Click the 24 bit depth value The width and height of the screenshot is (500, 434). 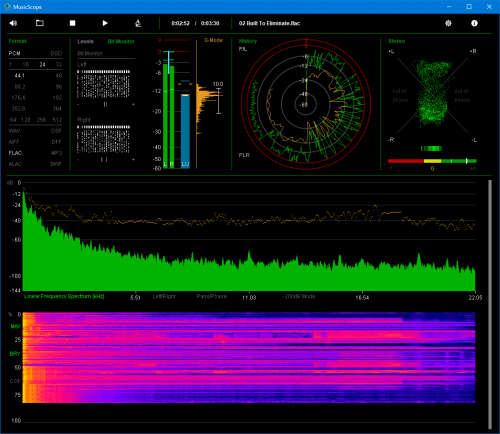(x=42, y=64)
